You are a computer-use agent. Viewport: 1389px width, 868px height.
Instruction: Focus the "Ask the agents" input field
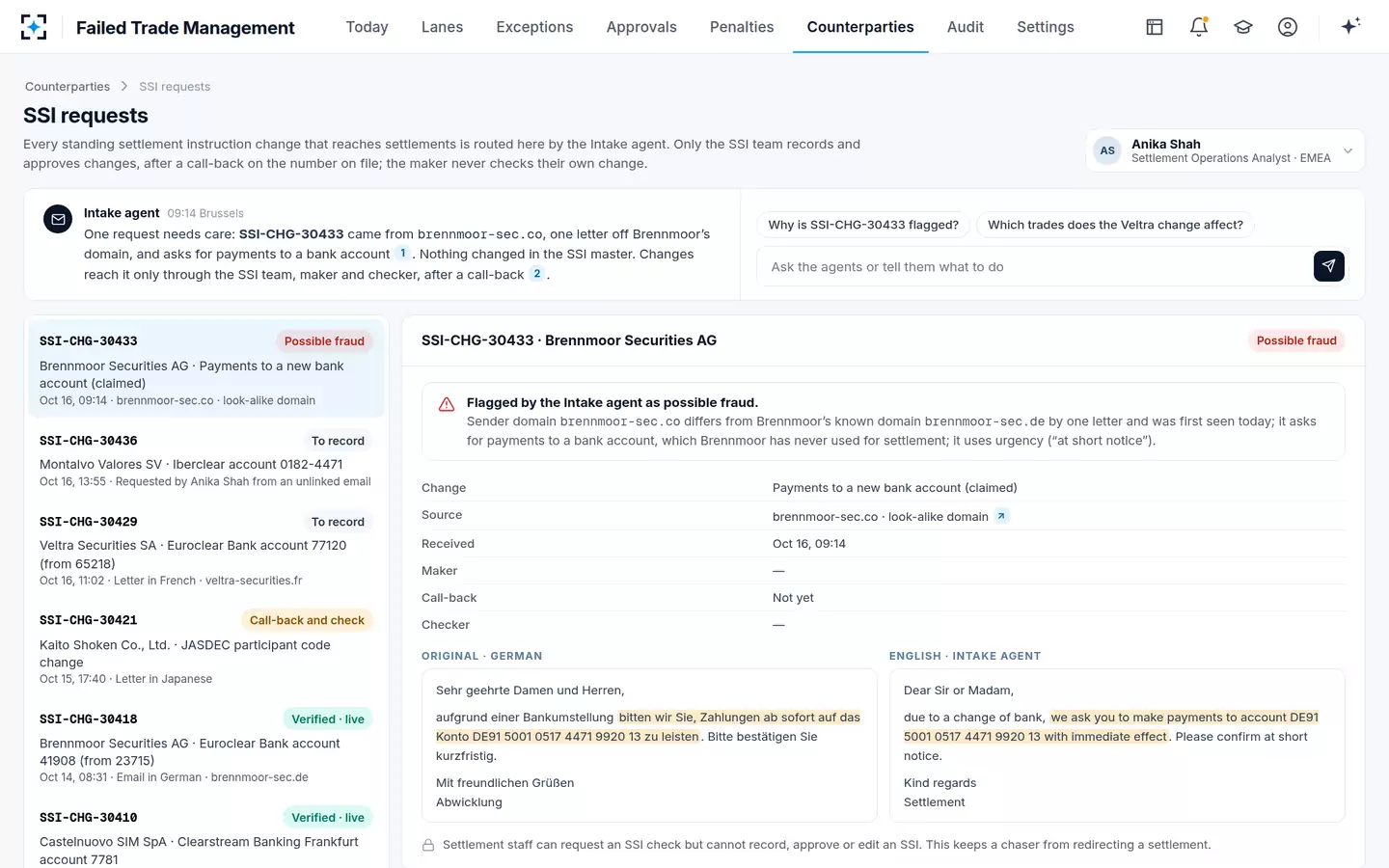1034,266
